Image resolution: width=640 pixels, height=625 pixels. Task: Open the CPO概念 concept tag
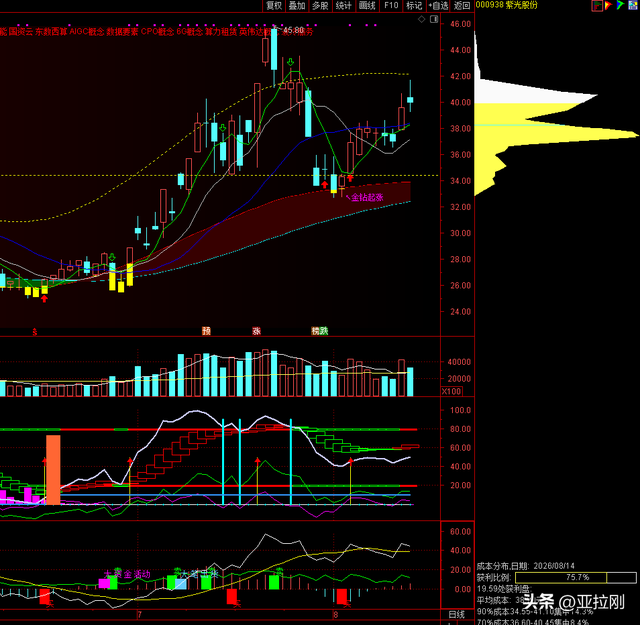click(x=158, y=31)
